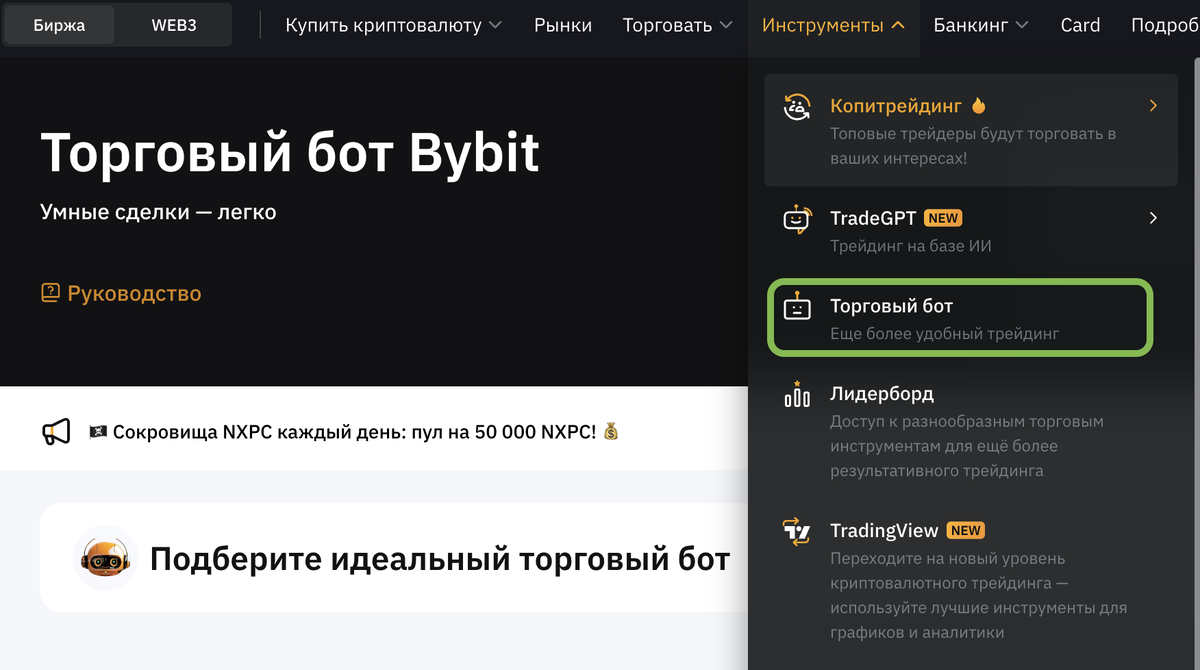Open the Купить криптовалюту dropdown
The width and height of the screenshot is (1200, 670).
(393, 26)
